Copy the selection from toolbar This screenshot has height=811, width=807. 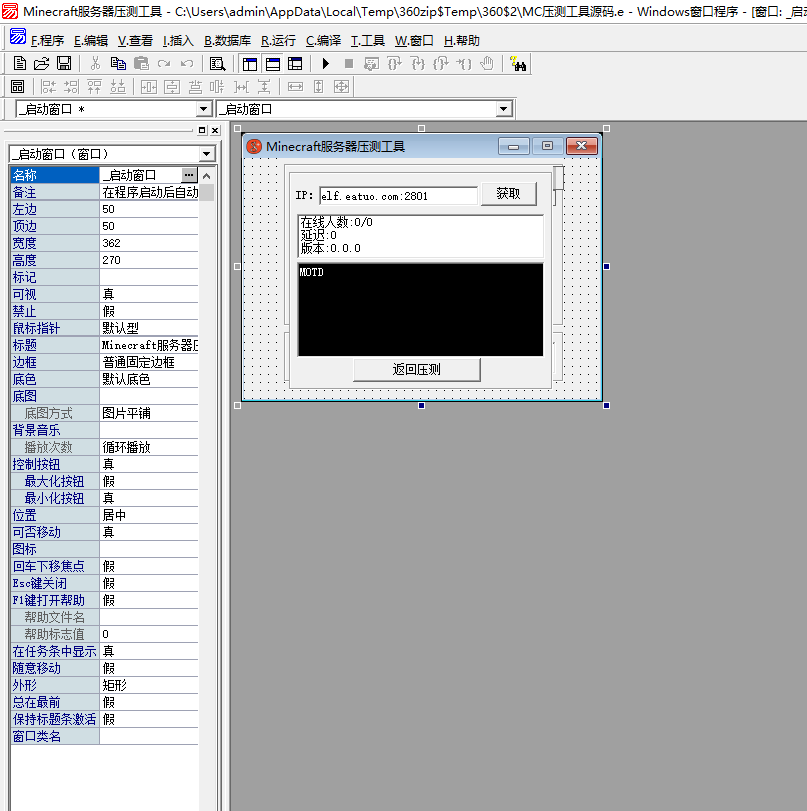click(x=118, y=64)
